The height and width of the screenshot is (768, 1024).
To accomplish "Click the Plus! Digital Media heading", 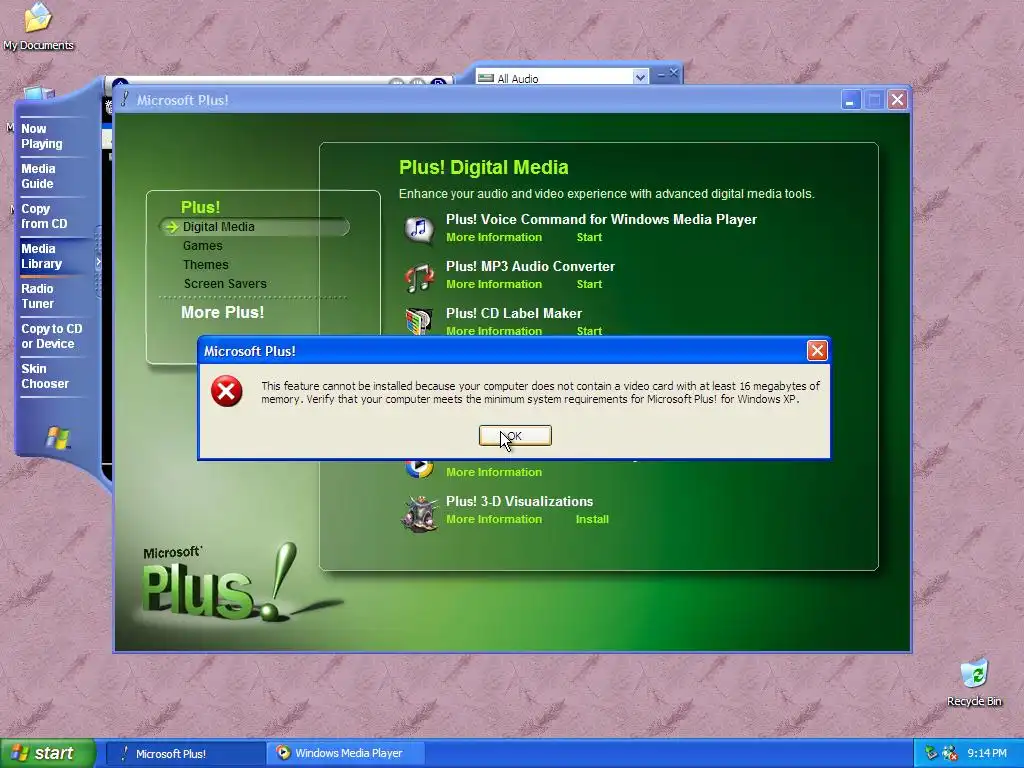I will pos(483,167).
